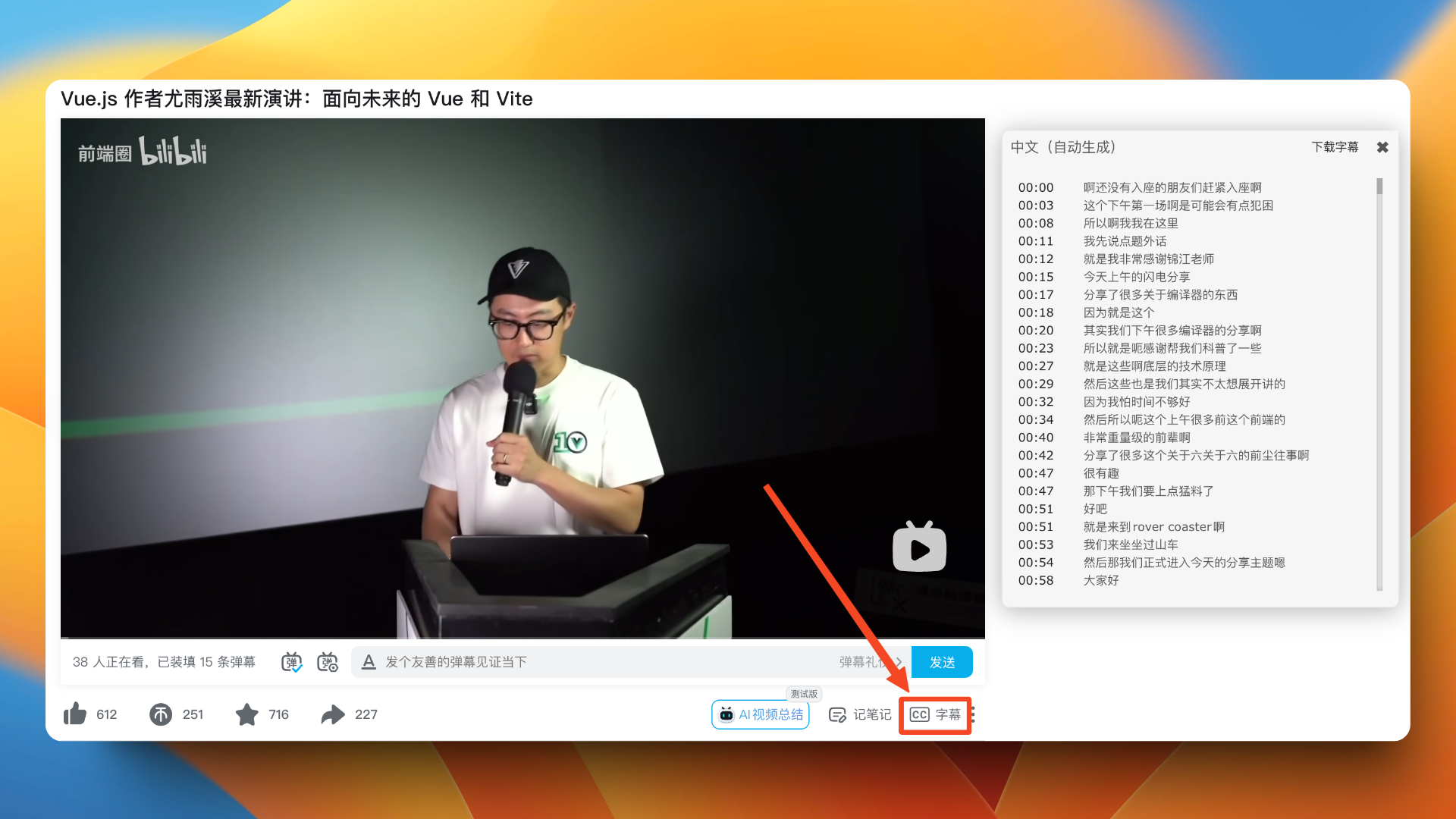Click the 下载字幕 download subtitles link
The height and width of the screenshot is (819, 1456).
point(1335,147)
